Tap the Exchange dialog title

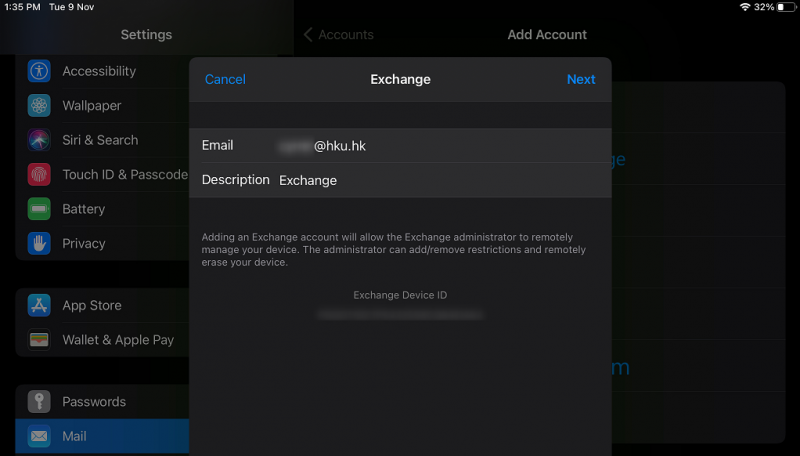[401, 79]
